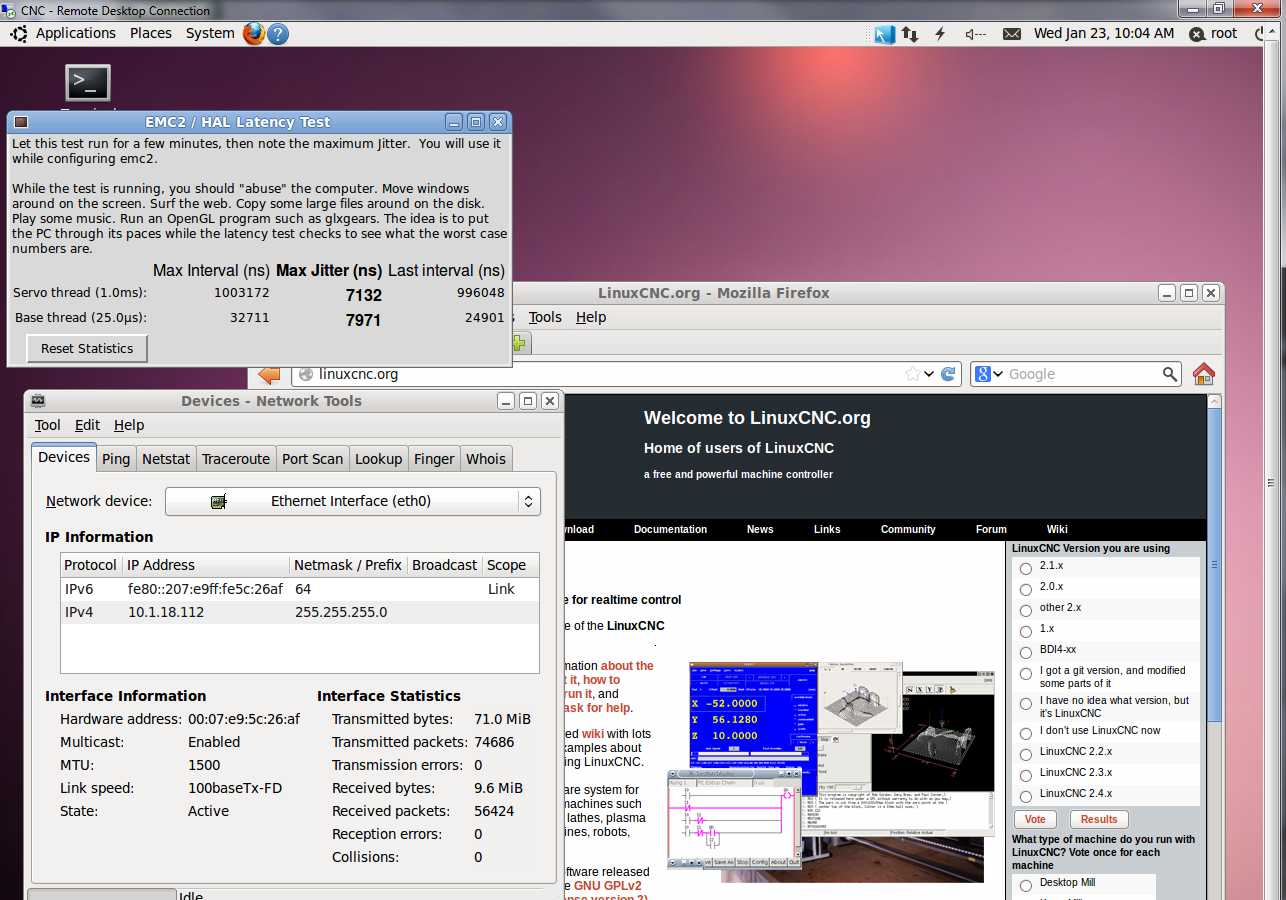Switch to the Traceroute tab
Viewport: 1286px width, 900px height.
pyautogui.click(x=236, y=459)
